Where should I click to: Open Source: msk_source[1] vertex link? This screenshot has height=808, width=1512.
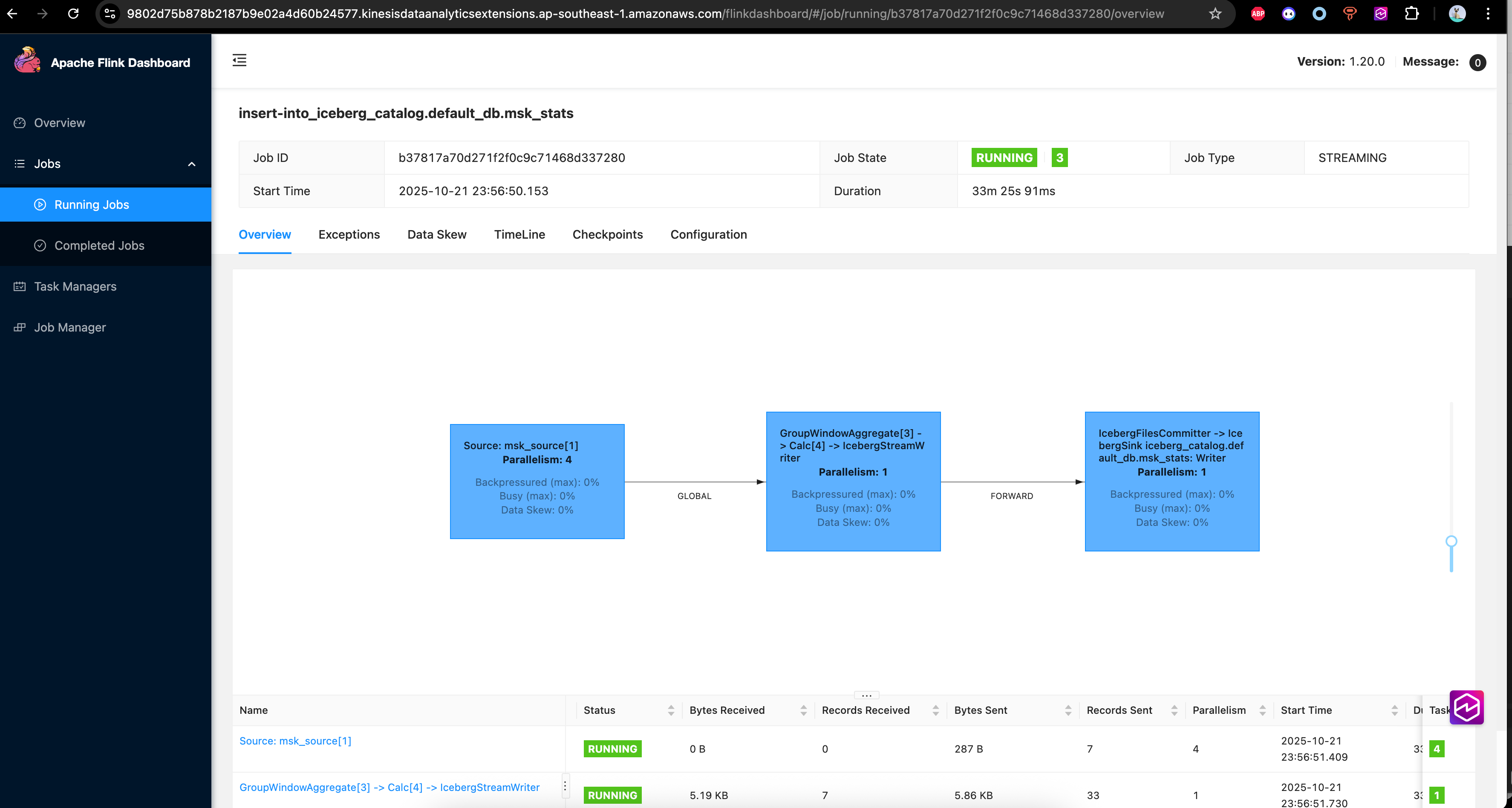[x=295, y=741]
